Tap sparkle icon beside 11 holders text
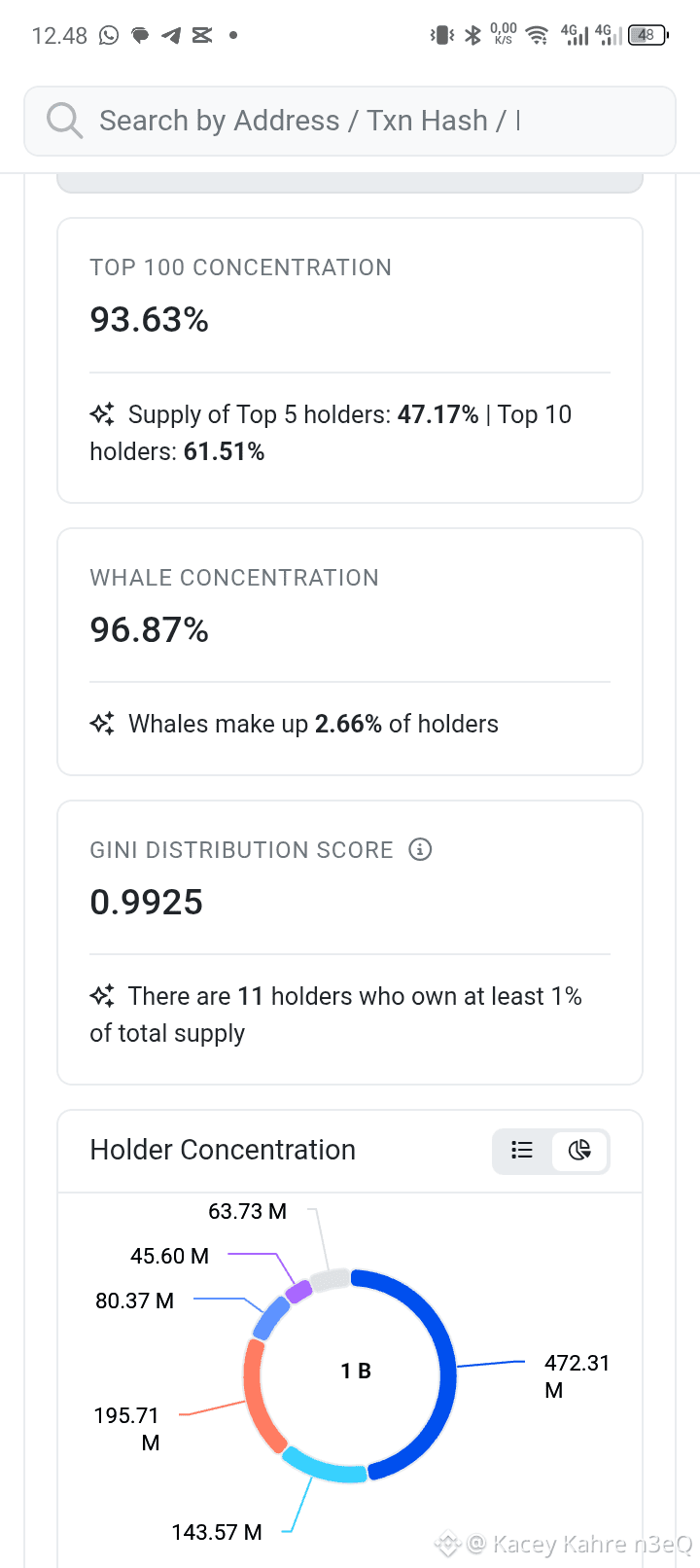The width and height of the screenshot is (700, 1568). click(x=102, y=996)
